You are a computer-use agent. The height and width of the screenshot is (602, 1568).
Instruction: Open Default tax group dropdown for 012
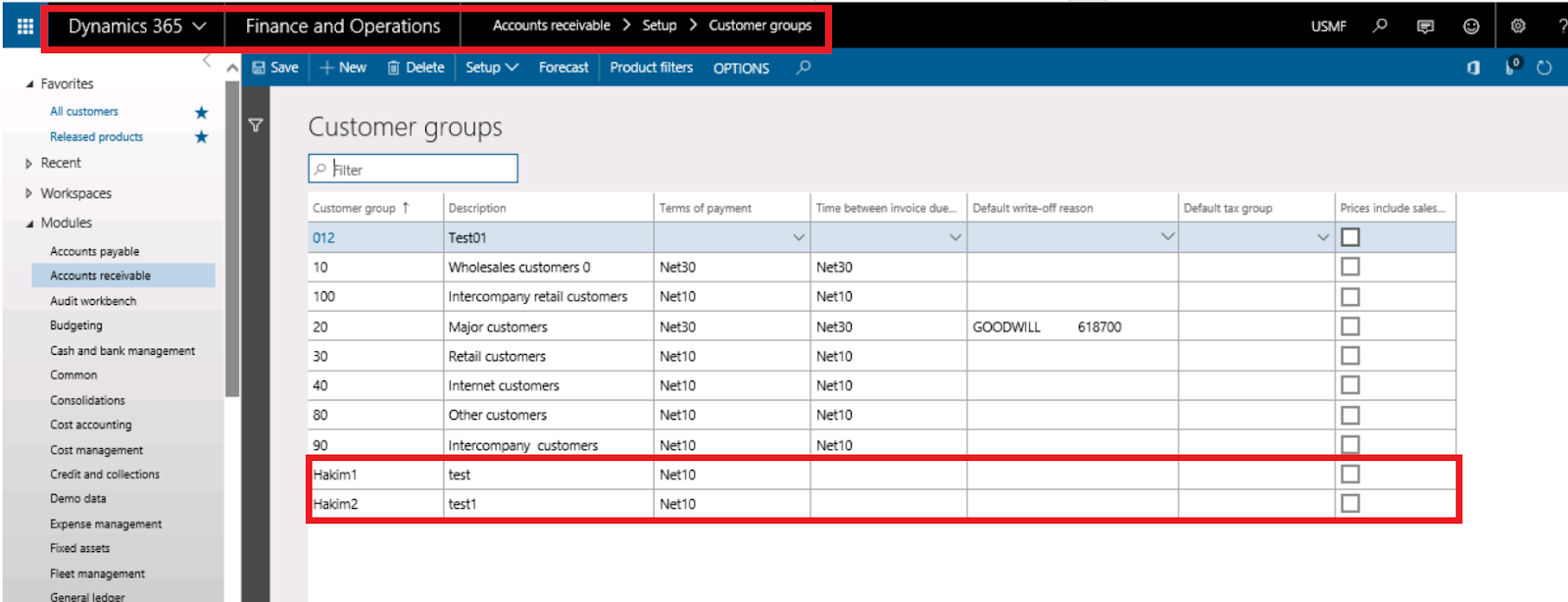1323,237
